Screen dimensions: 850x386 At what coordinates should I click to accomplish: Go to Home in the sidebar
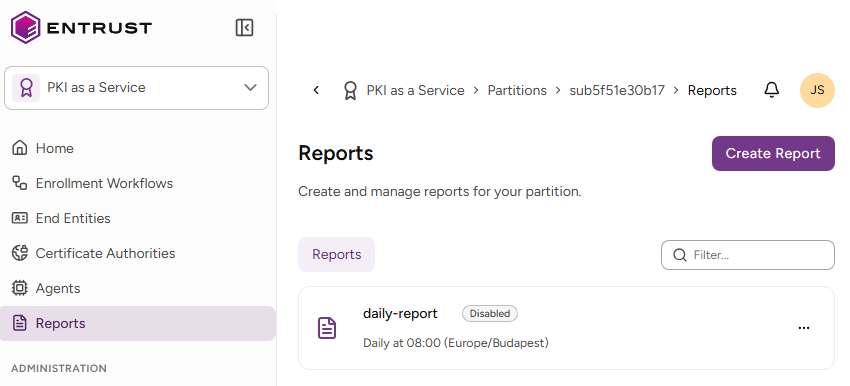pos(54,148)
